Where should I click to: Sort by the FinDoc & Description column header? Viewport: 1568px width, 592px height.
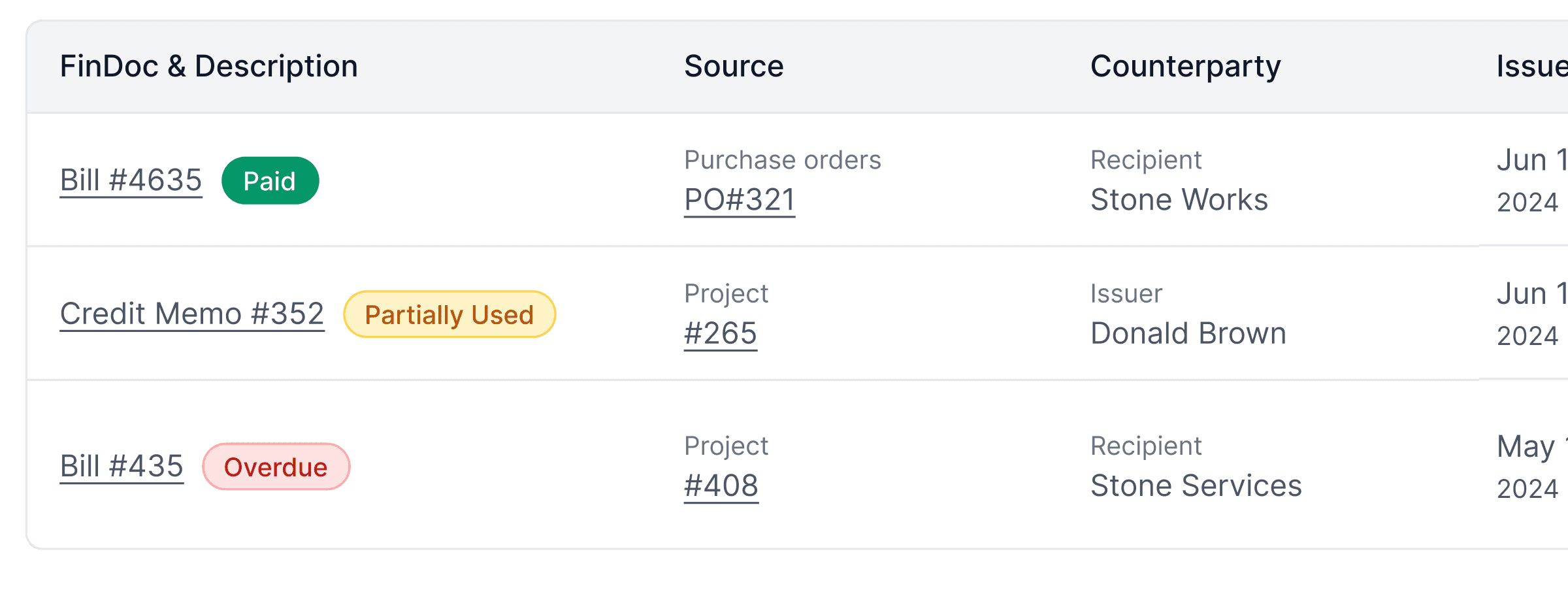pyautogui.click(x=209, y=65)
